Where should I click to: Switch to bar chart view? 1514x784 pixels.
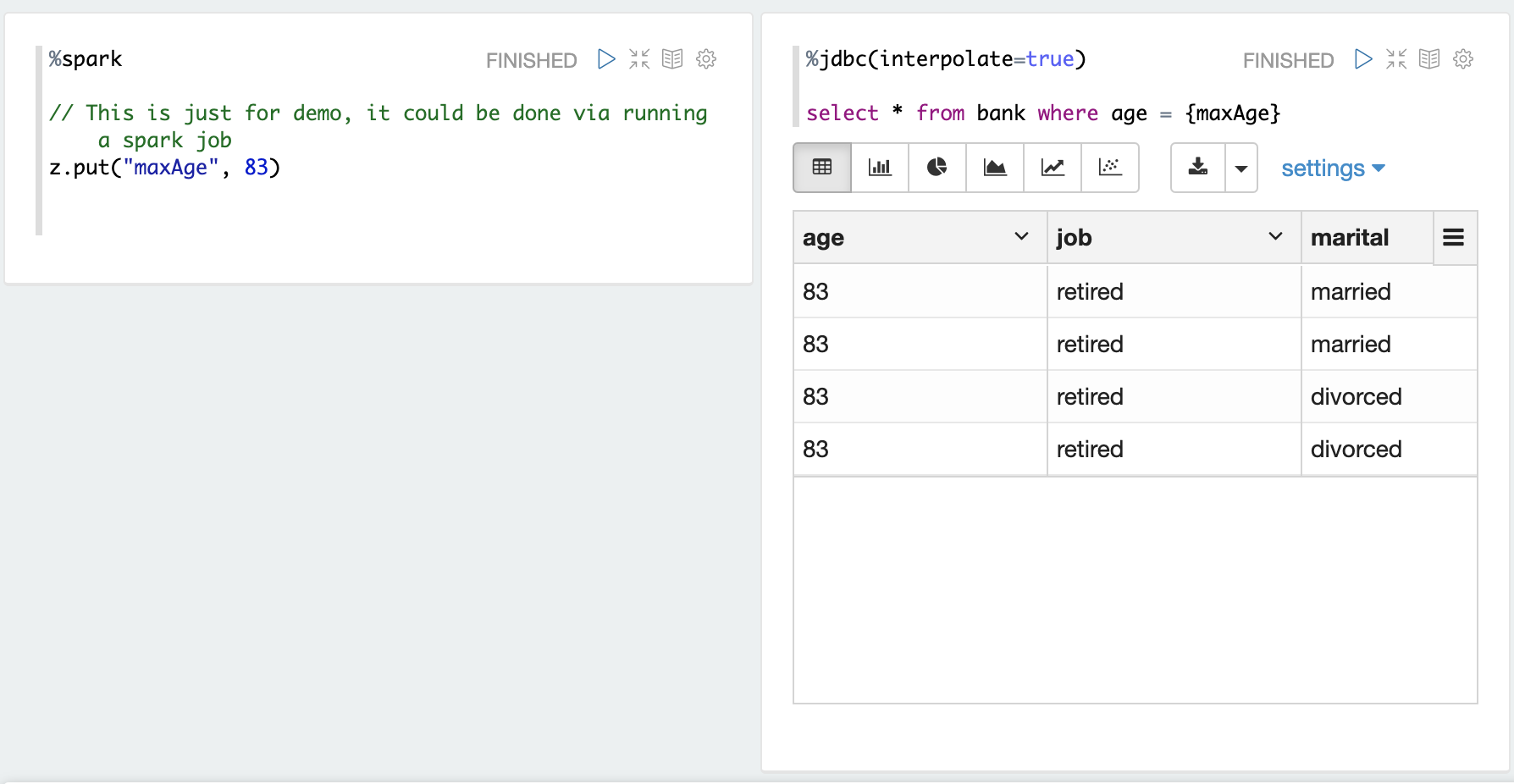coord(880,168)
